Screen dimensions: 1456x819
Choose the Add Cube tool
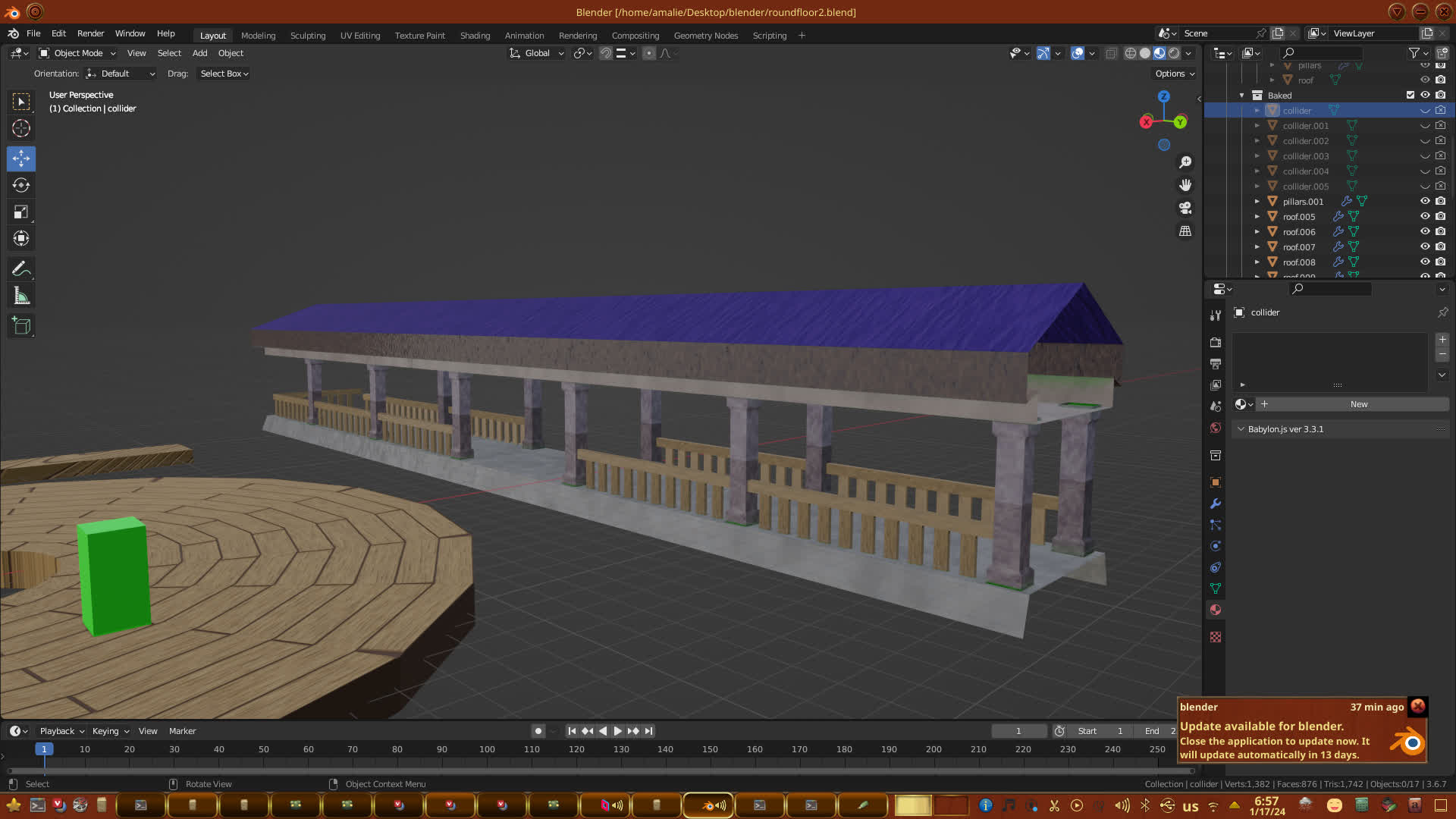tap(21, 326)
